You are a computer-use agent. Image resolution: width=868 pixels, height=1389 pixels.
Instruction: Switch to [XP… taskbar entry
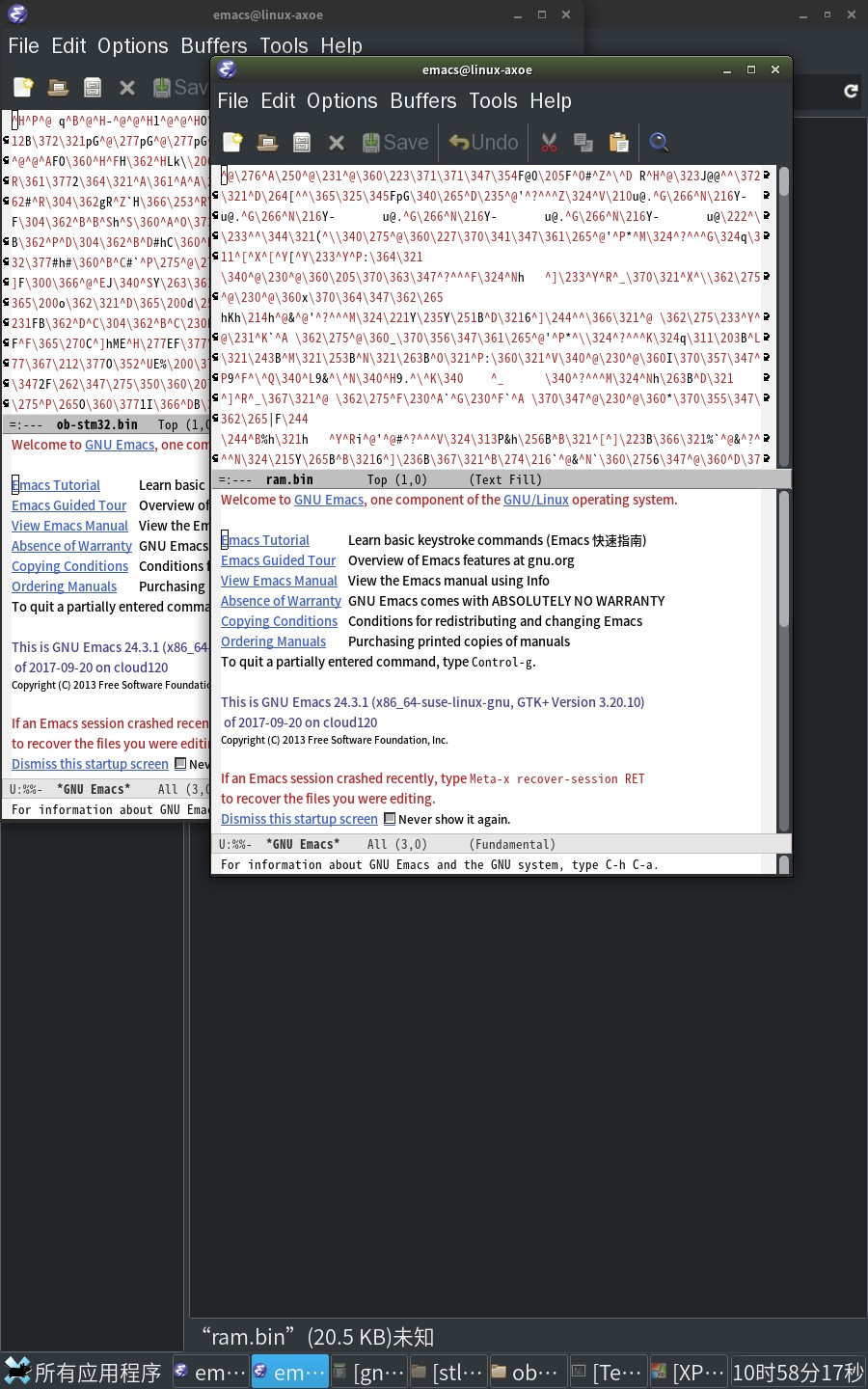click(x=687, y=1372)
